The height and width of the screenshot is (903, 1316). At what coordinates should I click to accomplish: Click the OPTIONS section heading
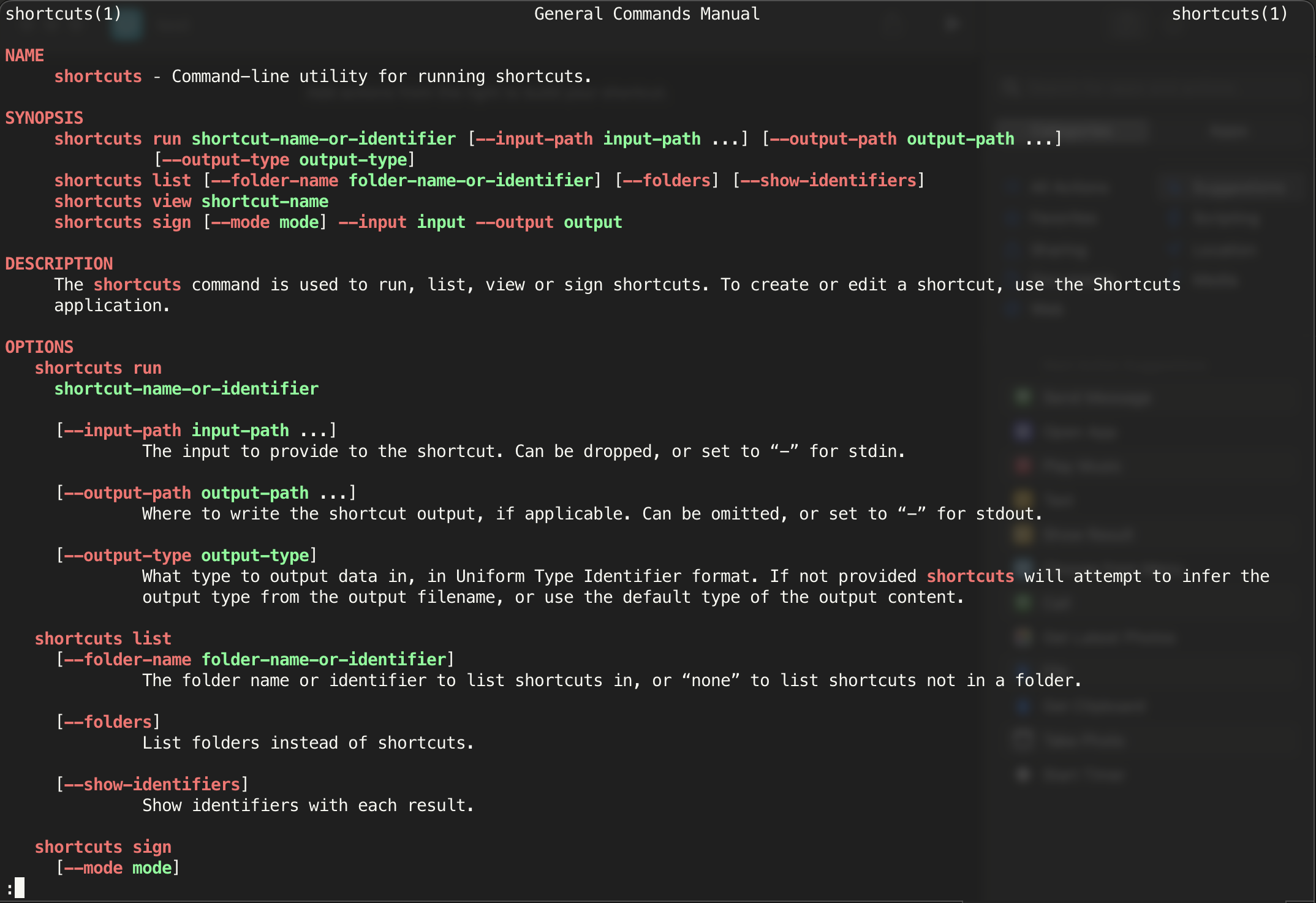click(39, 347)
